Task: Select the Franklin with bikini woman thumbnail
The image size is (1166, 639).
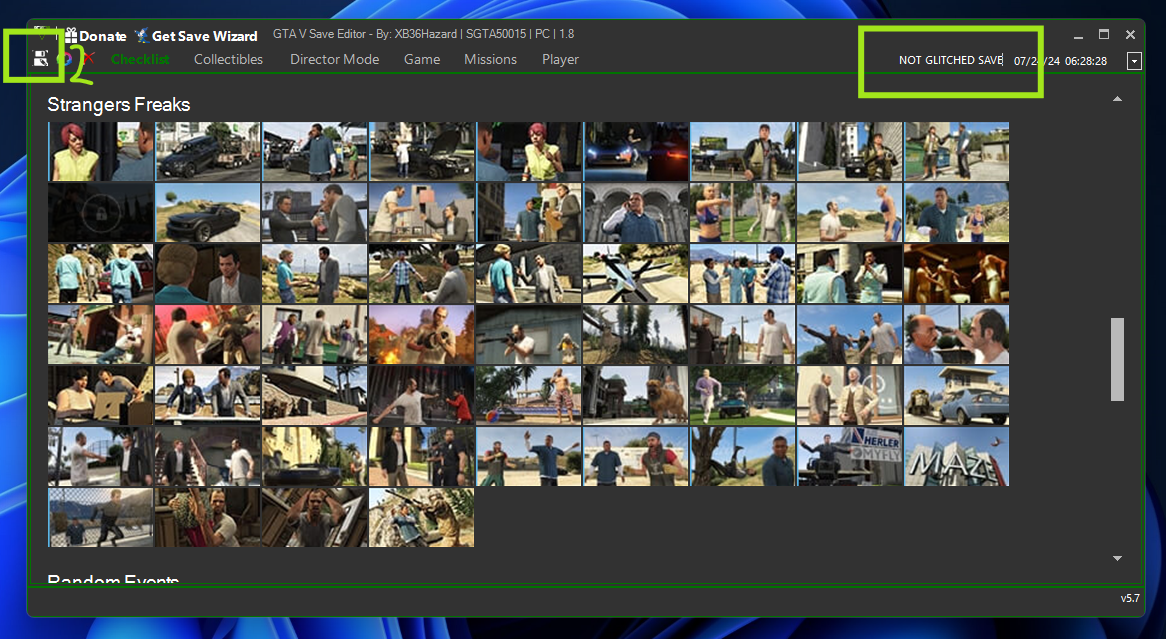Action: point(956,213)
